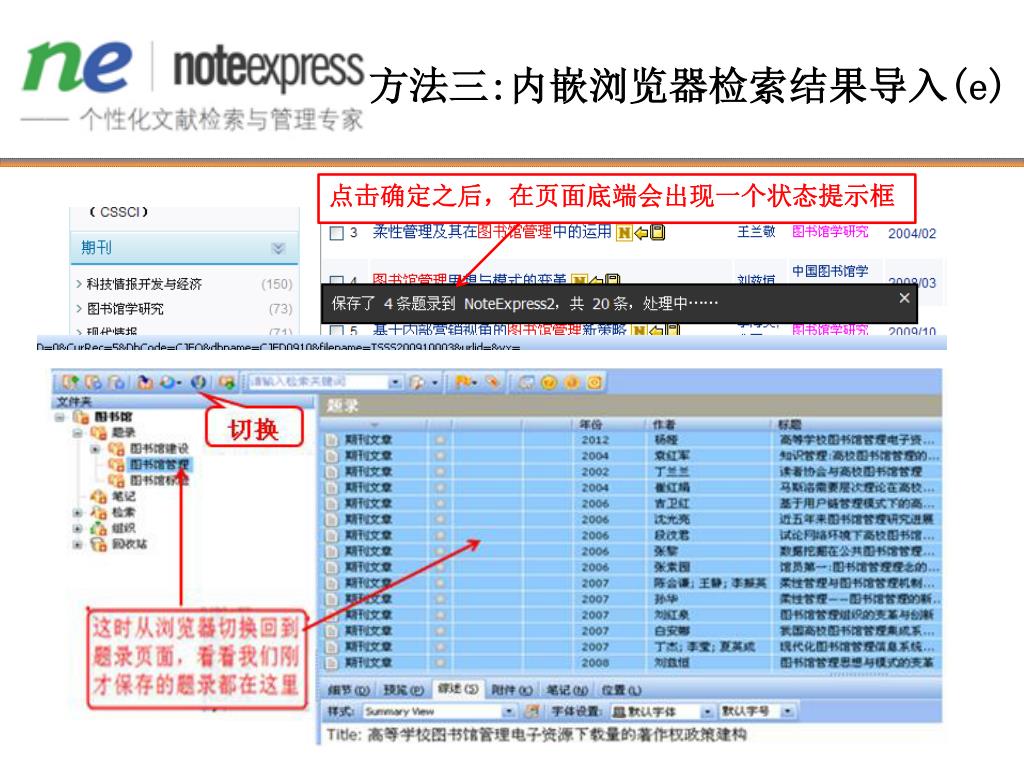Collapse the 题录 folder node
This screenshot has height=768, width=1024.
[78, 432]
